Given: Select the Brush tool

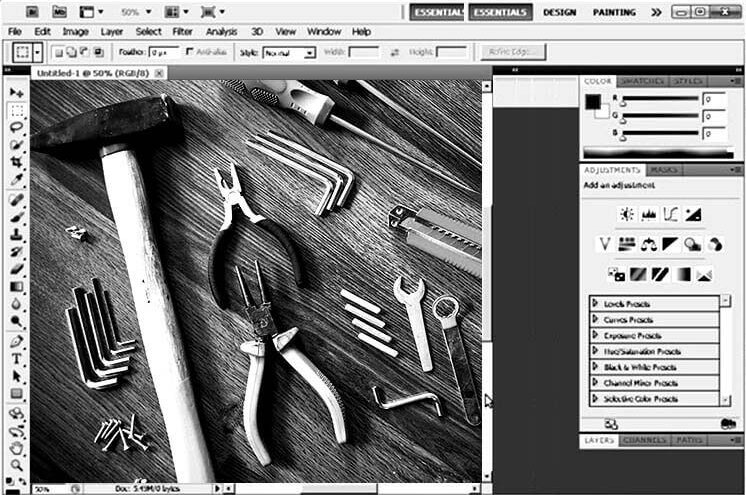Looking at the screenshot, I should 17,217.
